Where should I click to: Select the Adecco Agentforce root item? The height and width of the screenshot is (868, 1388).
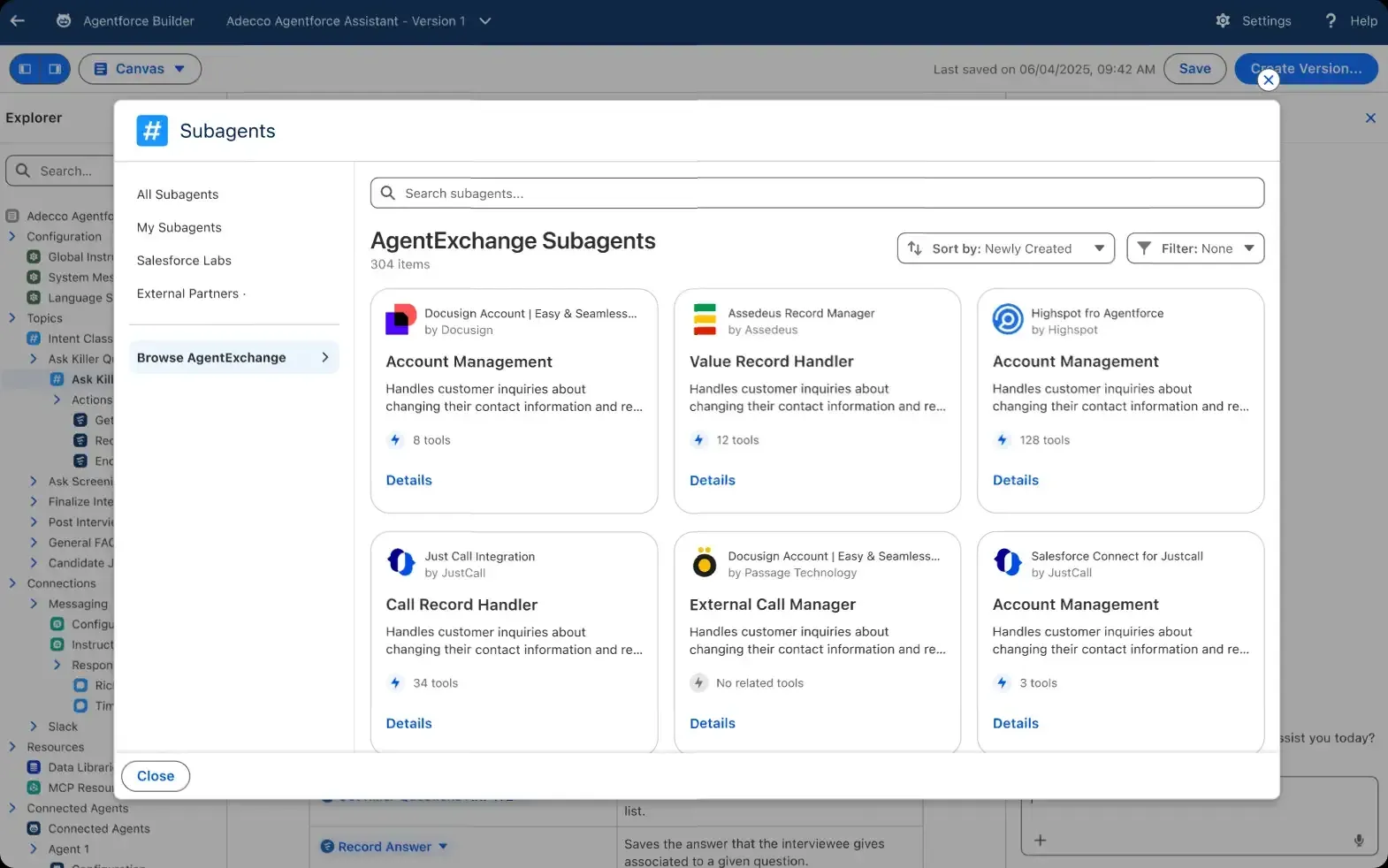(x=60, y=217)
